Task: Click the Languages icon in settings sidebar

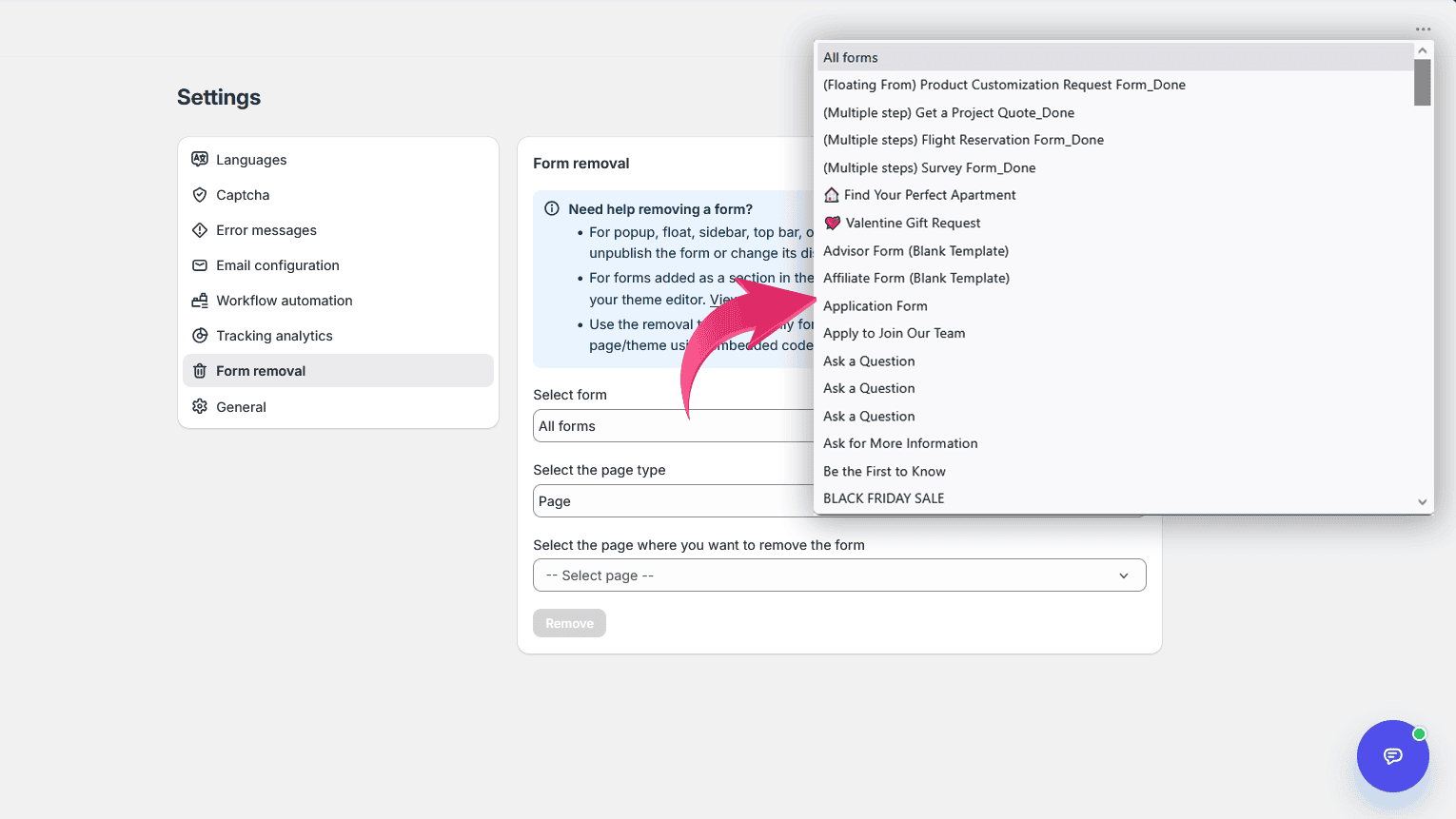Action: coord(200,159)
